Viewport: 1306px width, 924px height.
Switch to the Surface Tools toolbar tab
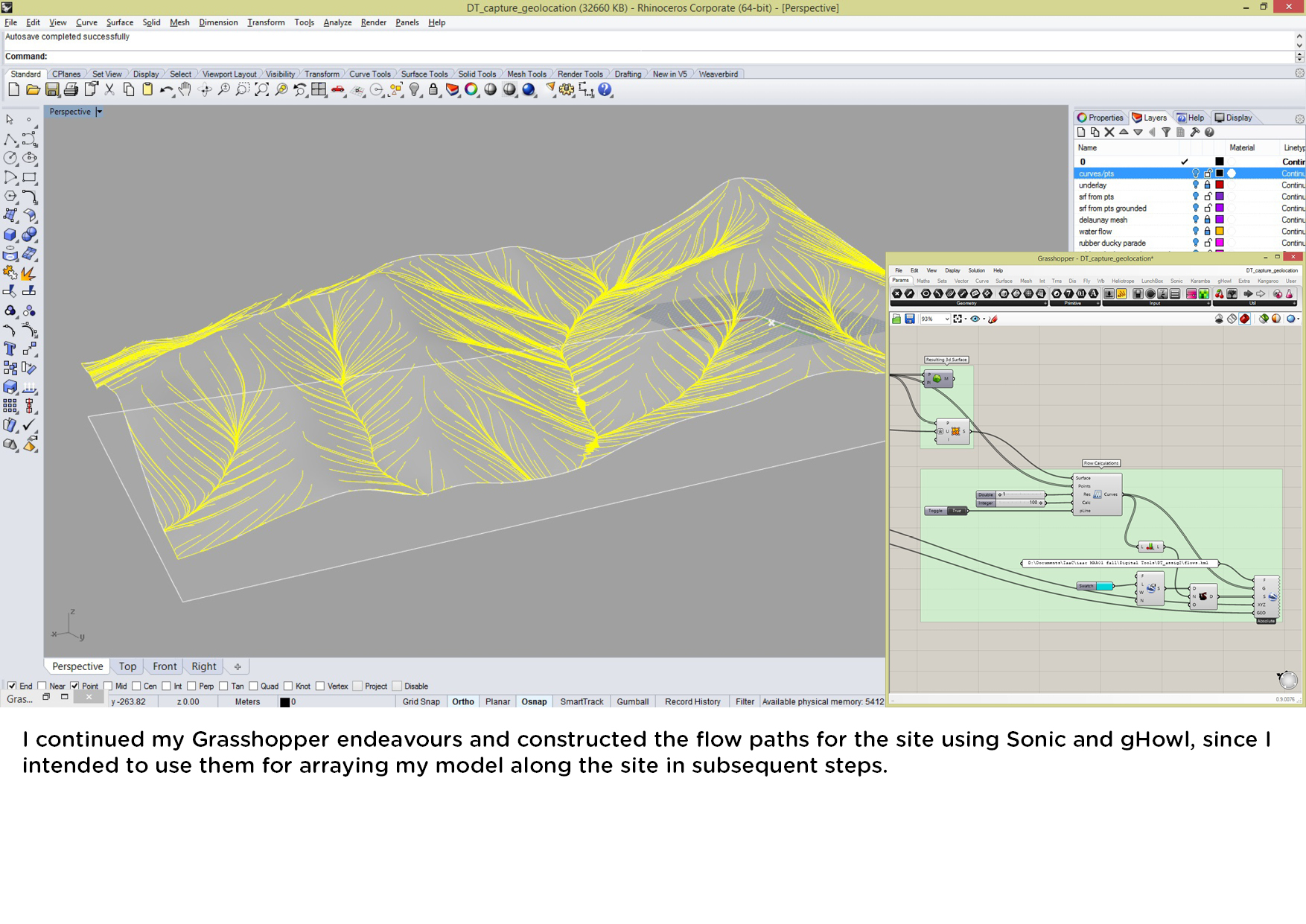424,74
